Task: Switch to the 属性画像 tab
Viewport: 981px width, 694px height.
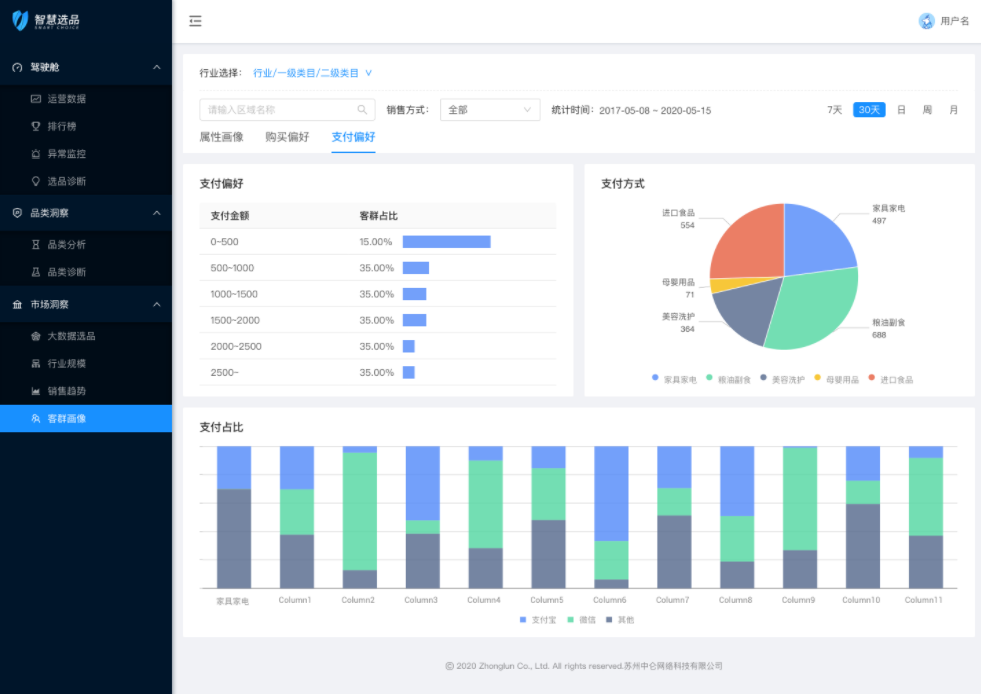Action: tap(221, 137)
